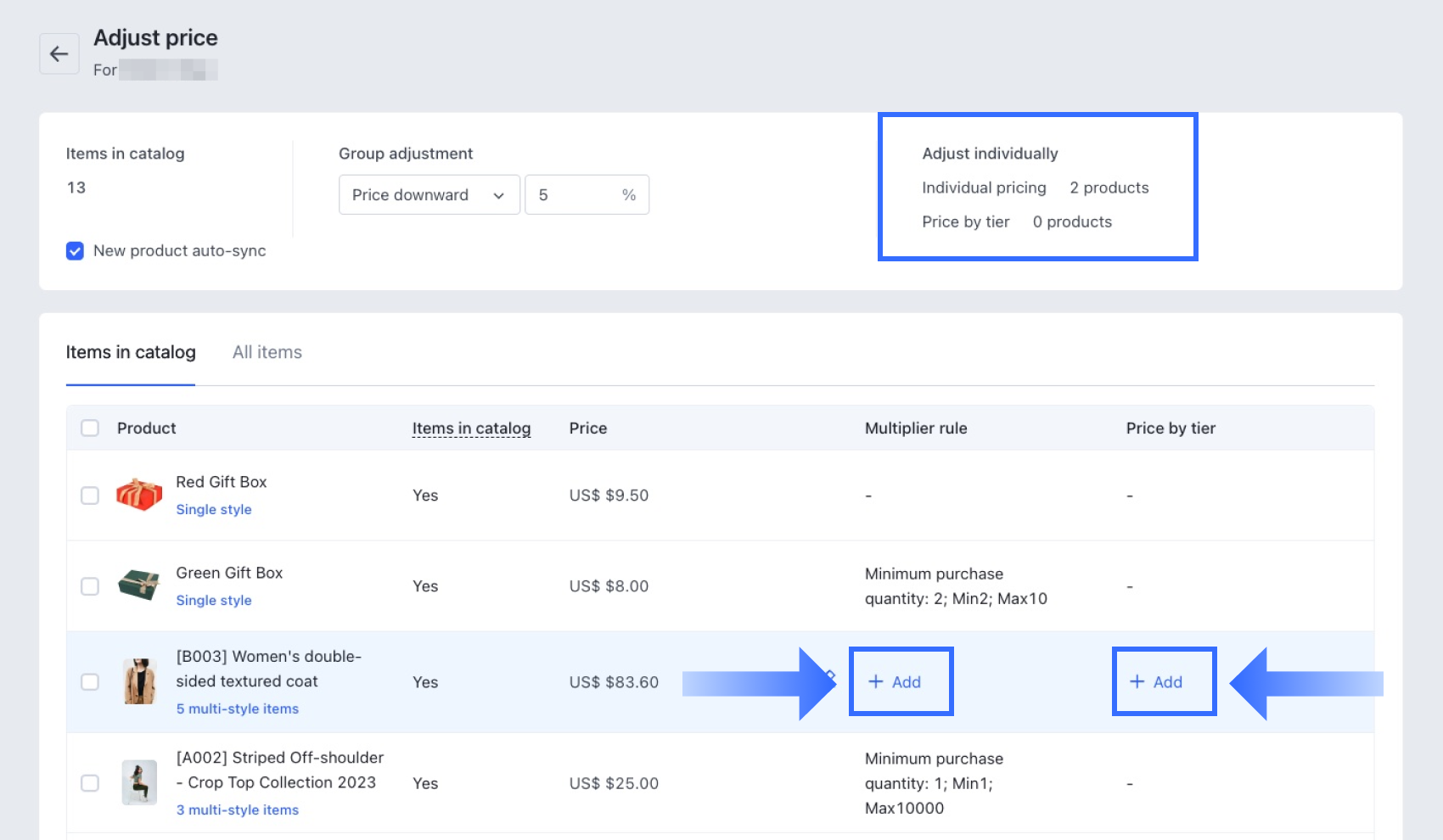Image resolution: width=1443 pixels, height=840 pixels.
Task: Select the Items in catalog tab
Action: point(131,352)
